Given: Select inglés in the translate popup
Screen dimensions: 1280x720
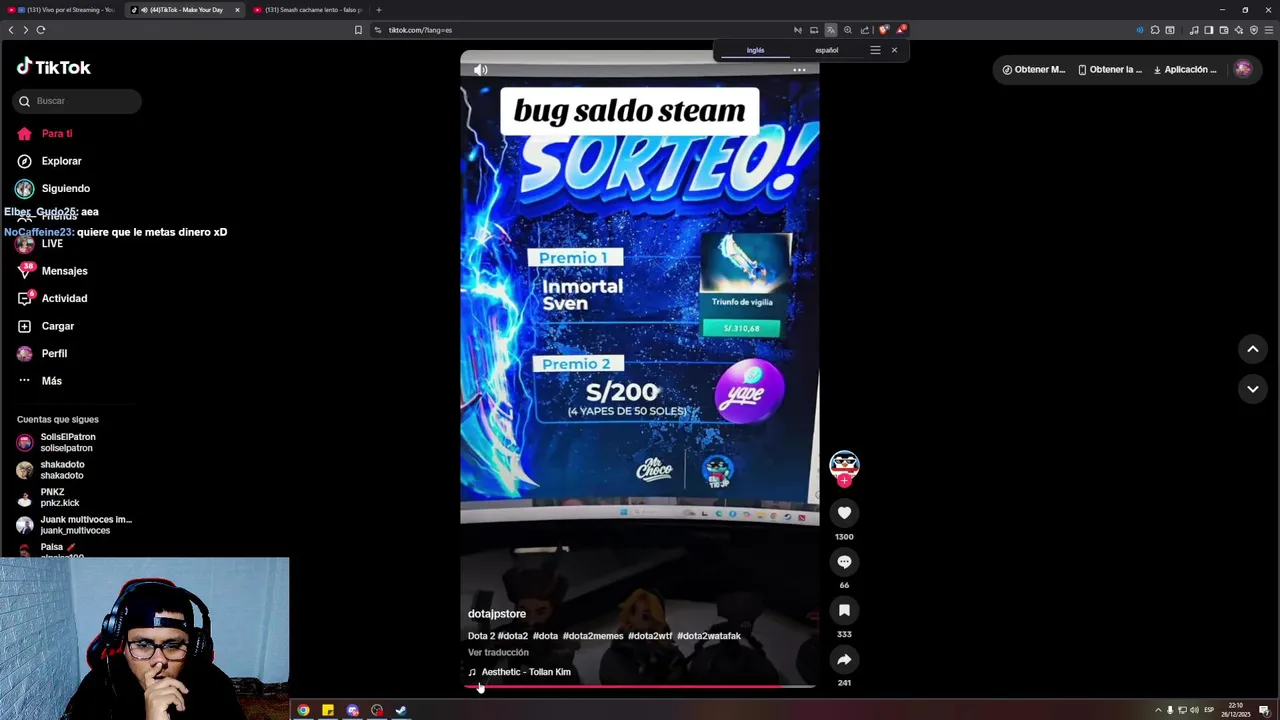Looking at the screenshot, I should click(755, 50).
